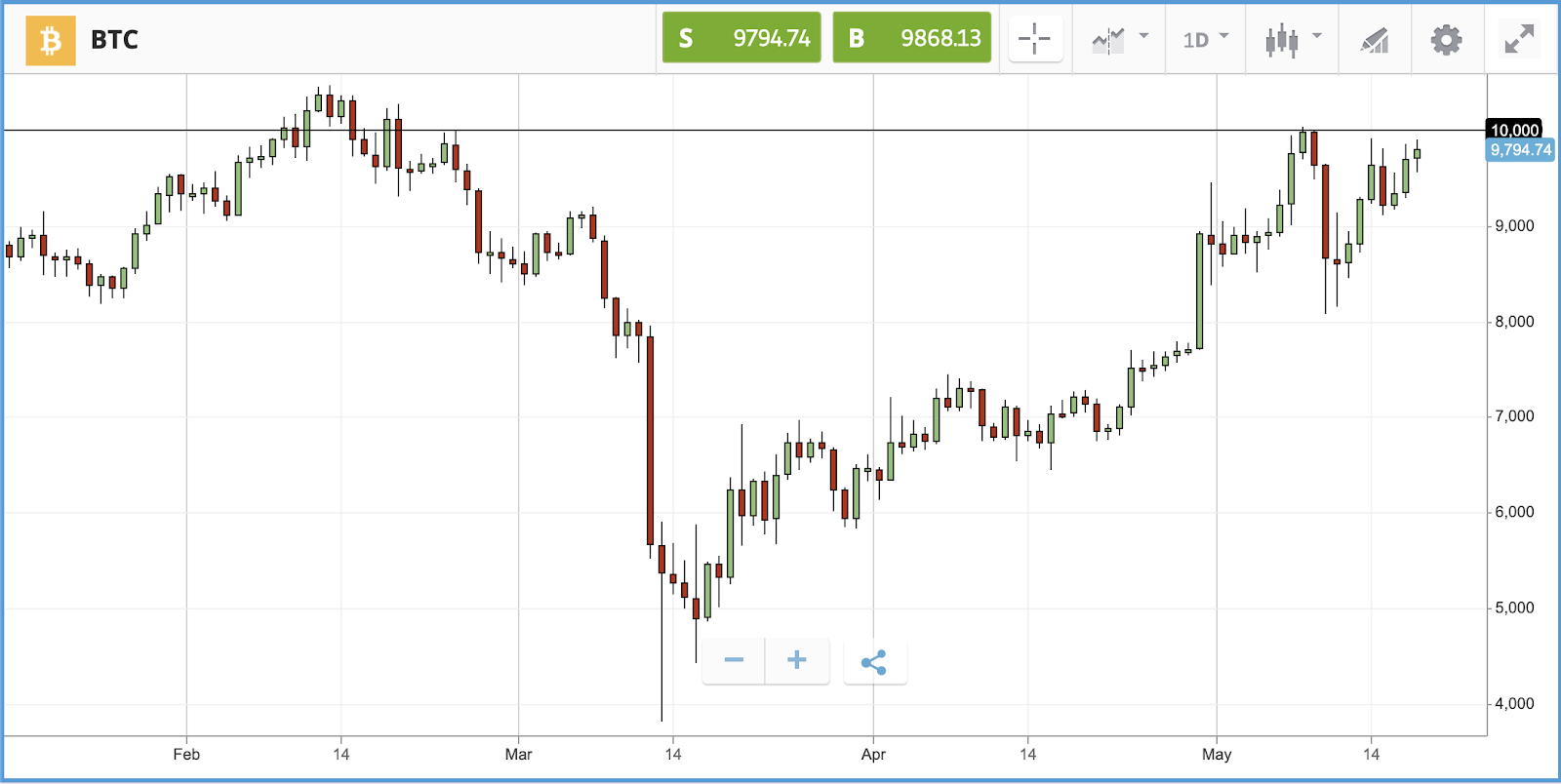Click the tall green candle just before May

[x=1200, y=291]
